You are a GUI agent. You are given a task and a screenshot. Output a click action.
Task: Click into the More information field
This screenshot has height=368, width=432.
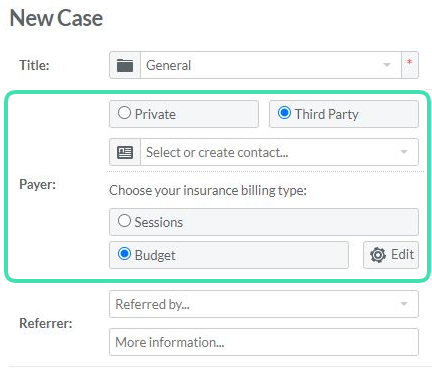click(x=264, y=342)
